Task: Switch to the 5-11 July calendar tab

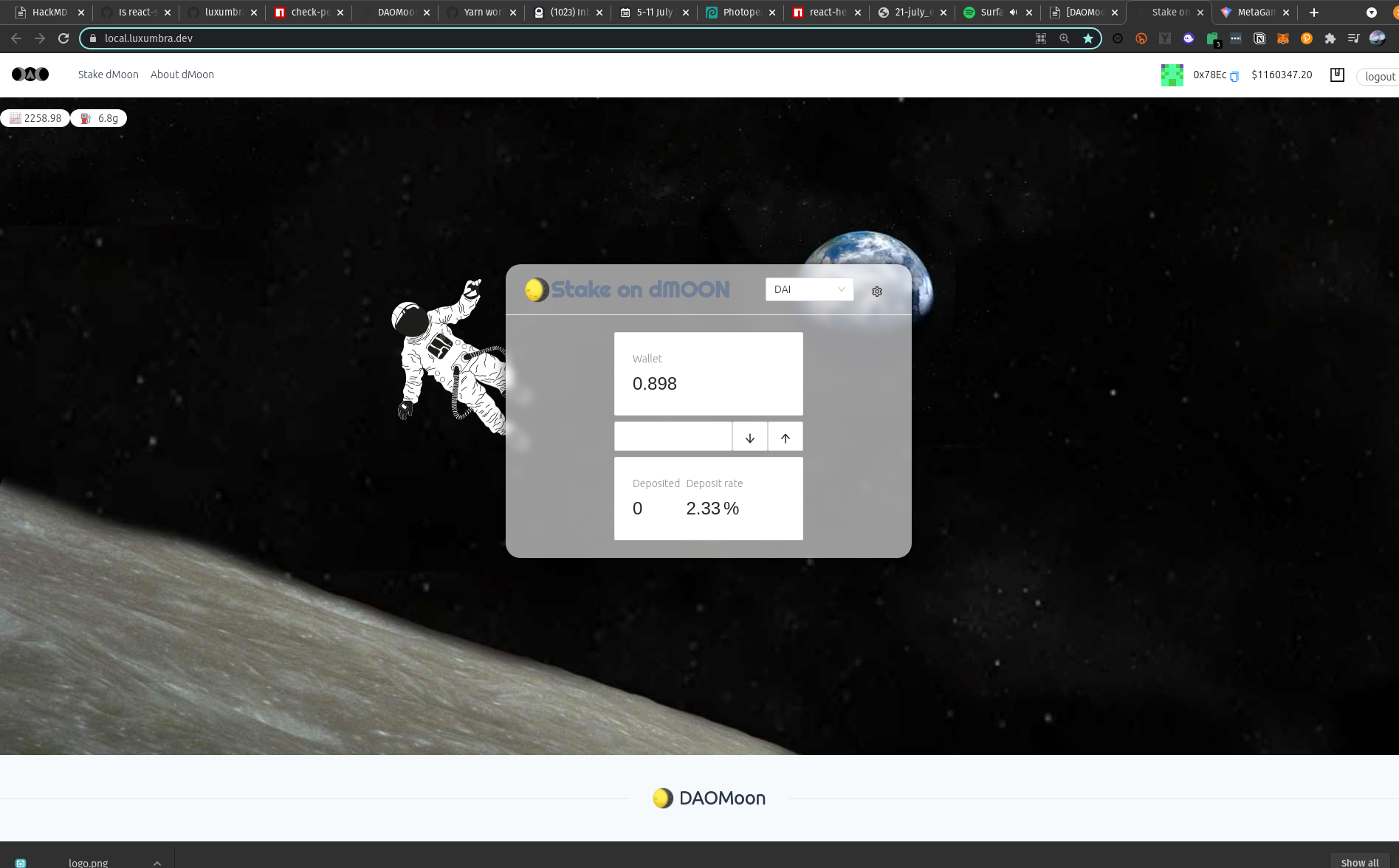Action: pos(654,13)
